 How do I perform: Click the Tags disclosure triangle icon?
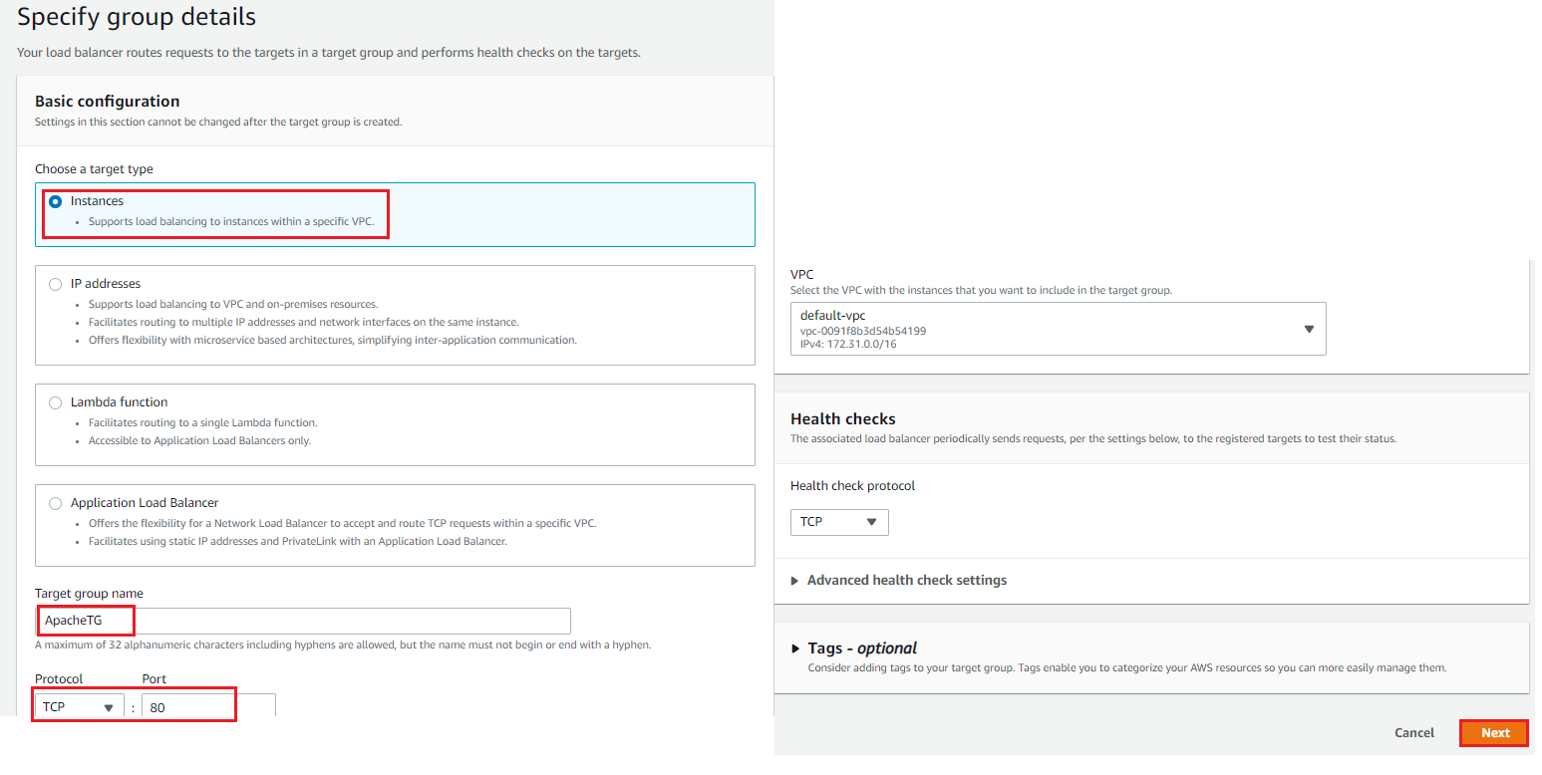point(796,648)
